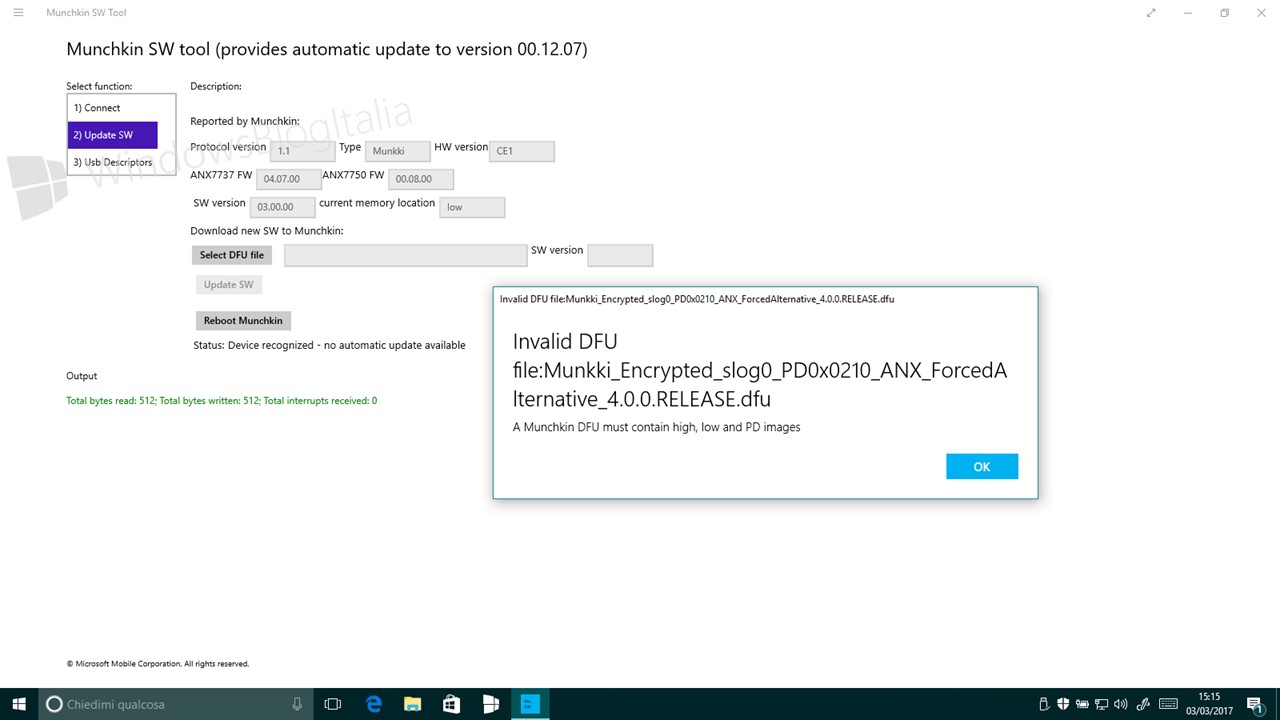Screen dimensions: 1280x720
Task: Click the '© Microsoft Mobile Corporation' copyright text
Action: (x=158, y=664)
